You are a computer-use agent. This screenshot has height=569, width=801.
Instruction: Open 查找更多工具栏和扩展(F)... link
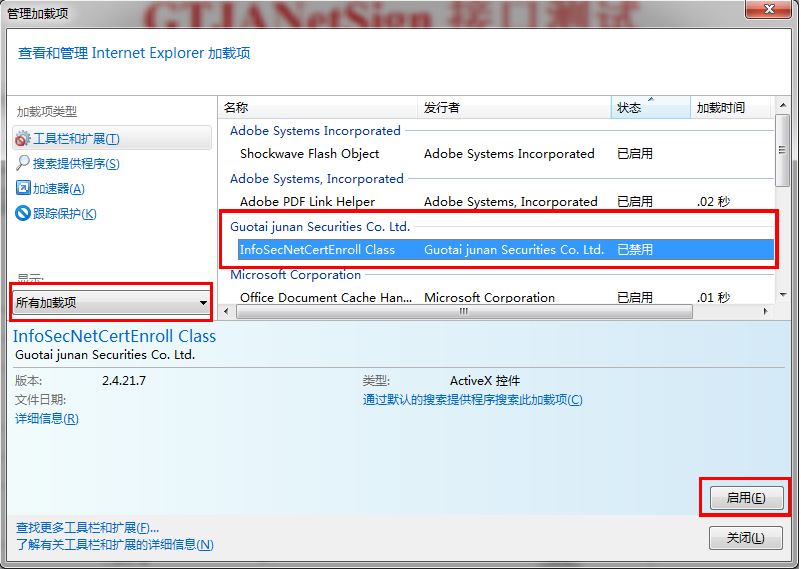tap(87, 527)
